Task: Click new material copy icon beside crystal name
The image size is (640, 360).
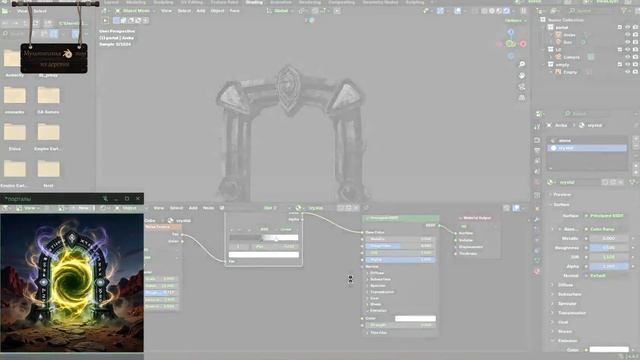Action: [x=613, y=182]
